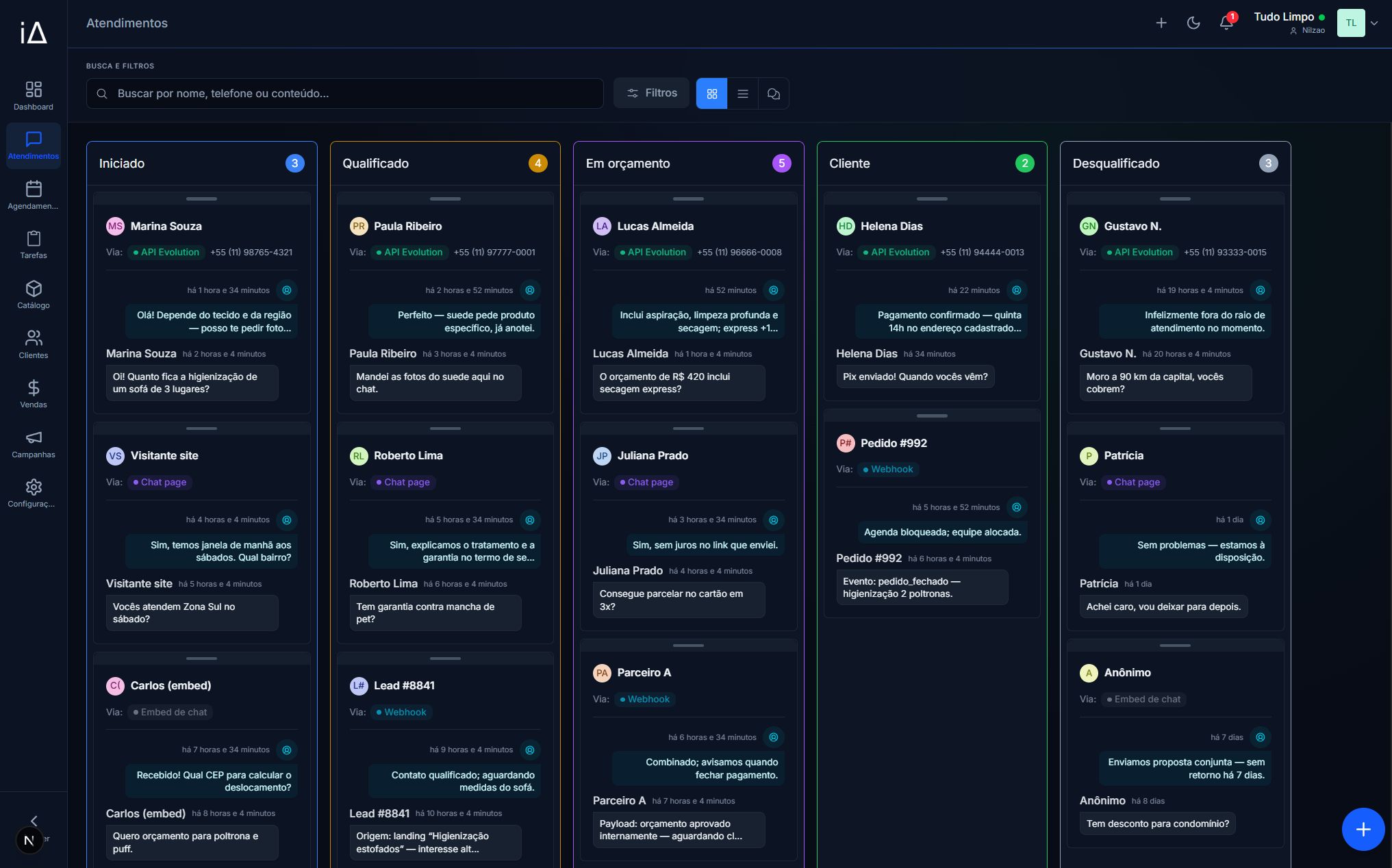Expand the TL user account dropdown

pos(1374,23)
